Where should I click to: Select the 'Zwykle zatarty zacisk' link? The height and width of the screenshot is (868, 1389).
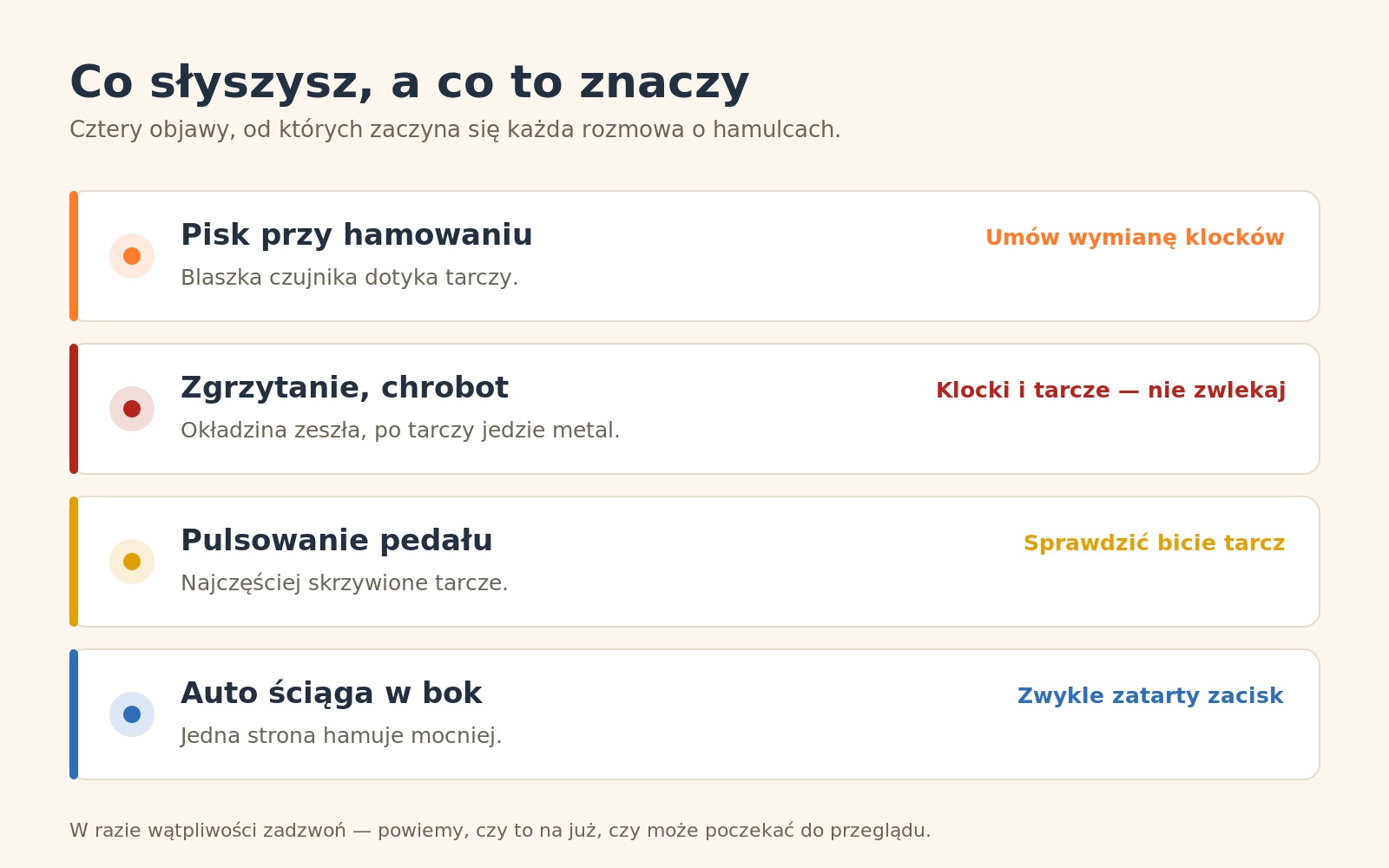[x=1150, y=696]
